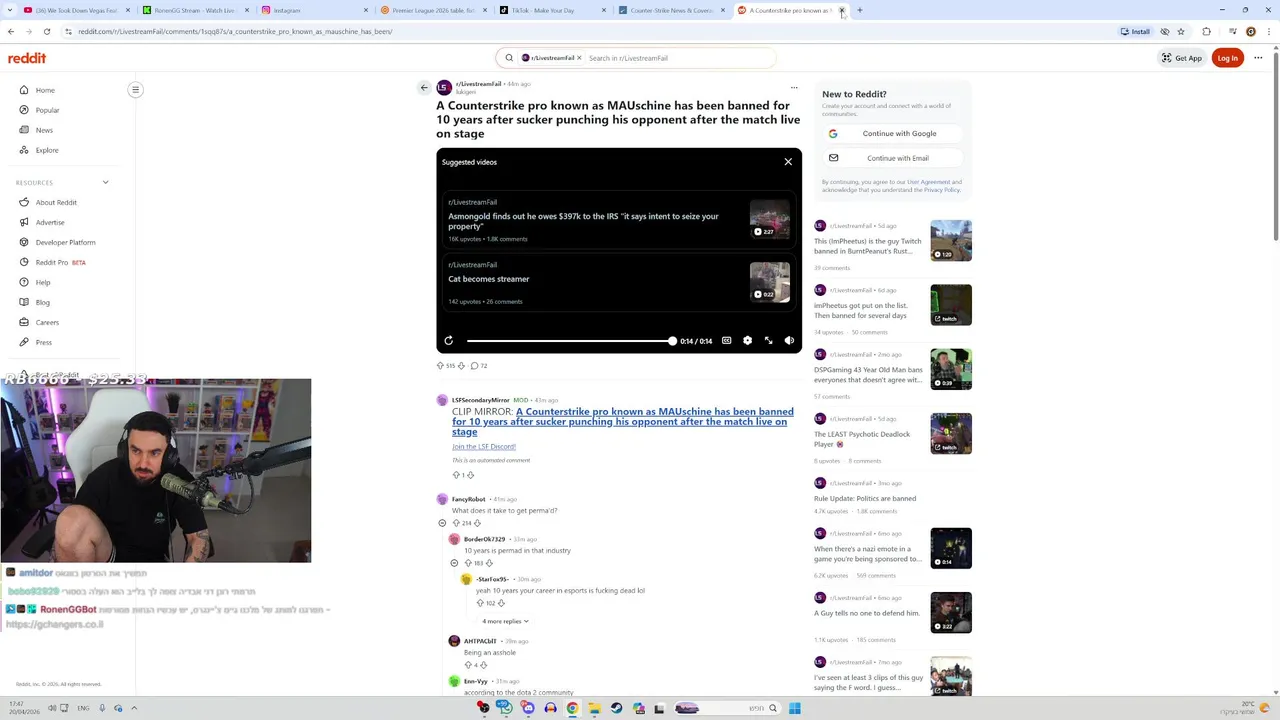Seek using the video progress bar
This screenshot has height=720, width=1280.
click(x=570, y=341)
